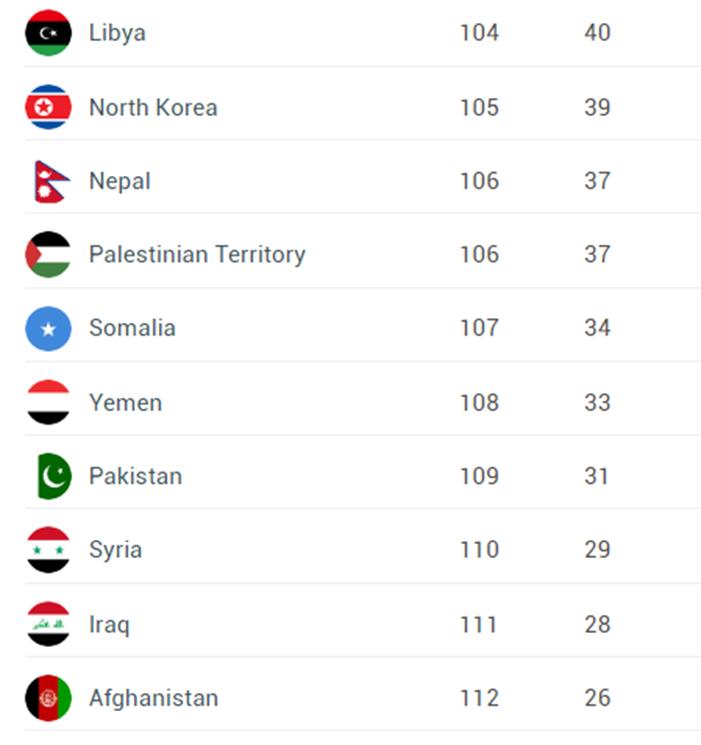Click score 31 in Pakistan row
Image resolution: width=701 pixels, height=745 pixels.
click(x=596, y=476)
